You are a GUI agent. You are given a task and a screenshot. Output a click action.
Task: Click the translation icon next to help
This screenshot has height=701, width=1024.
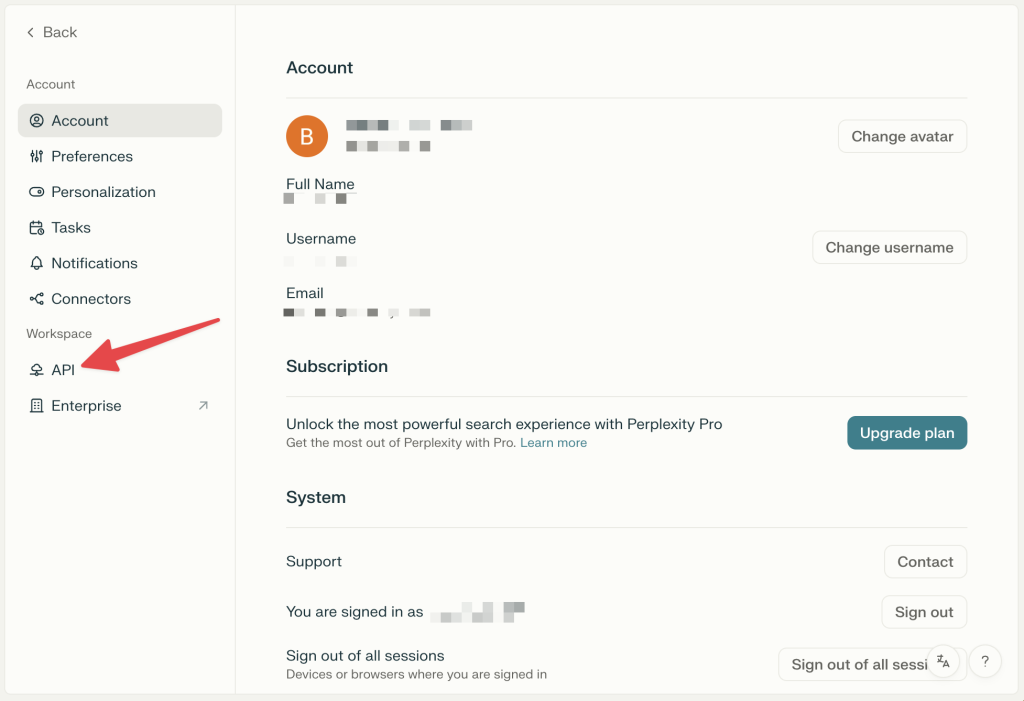coord(944,661)
